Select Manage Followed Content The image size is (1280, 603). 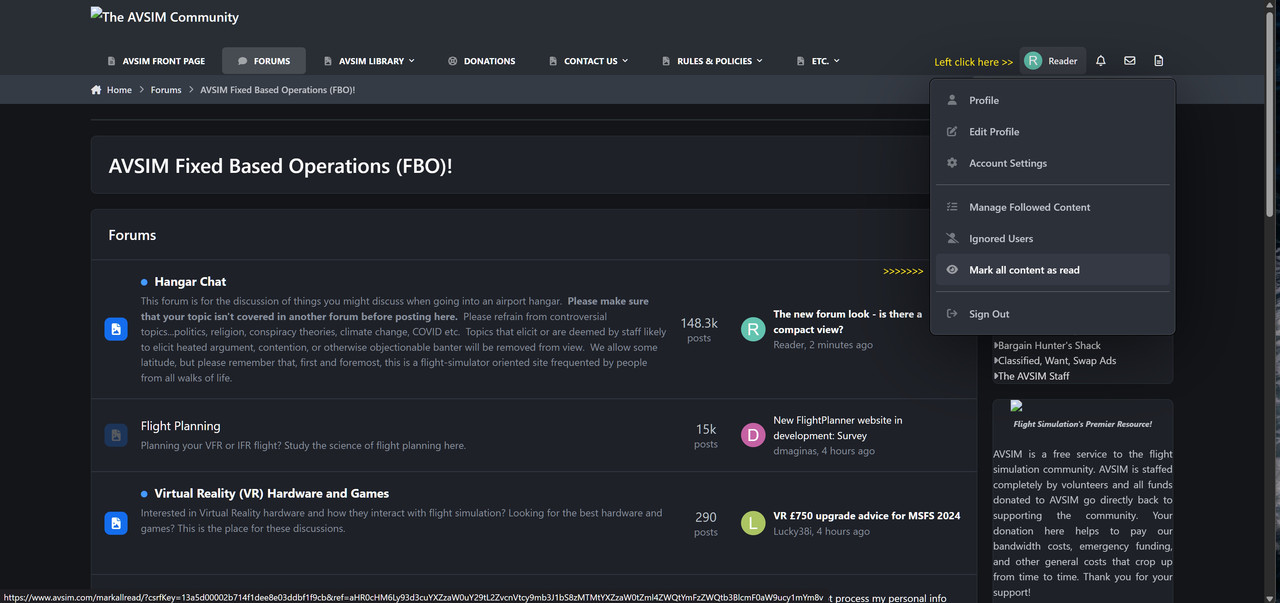coord(1053,207)
